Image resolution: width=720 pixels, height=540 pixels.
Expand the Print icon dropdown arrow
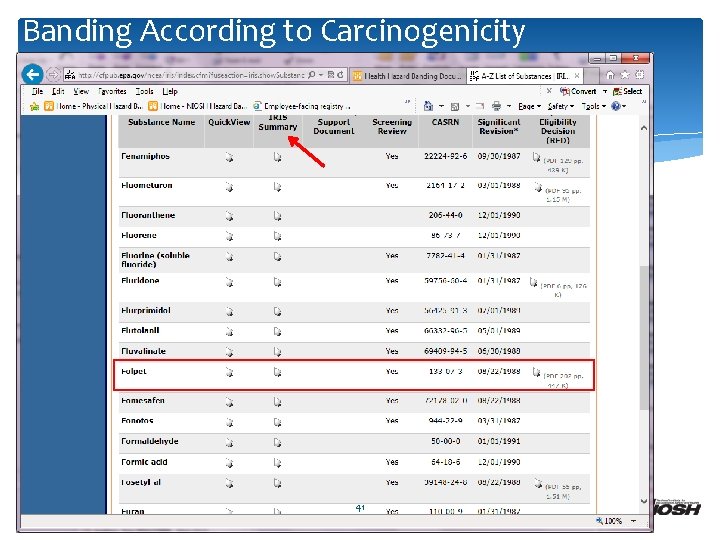(509, 107)
